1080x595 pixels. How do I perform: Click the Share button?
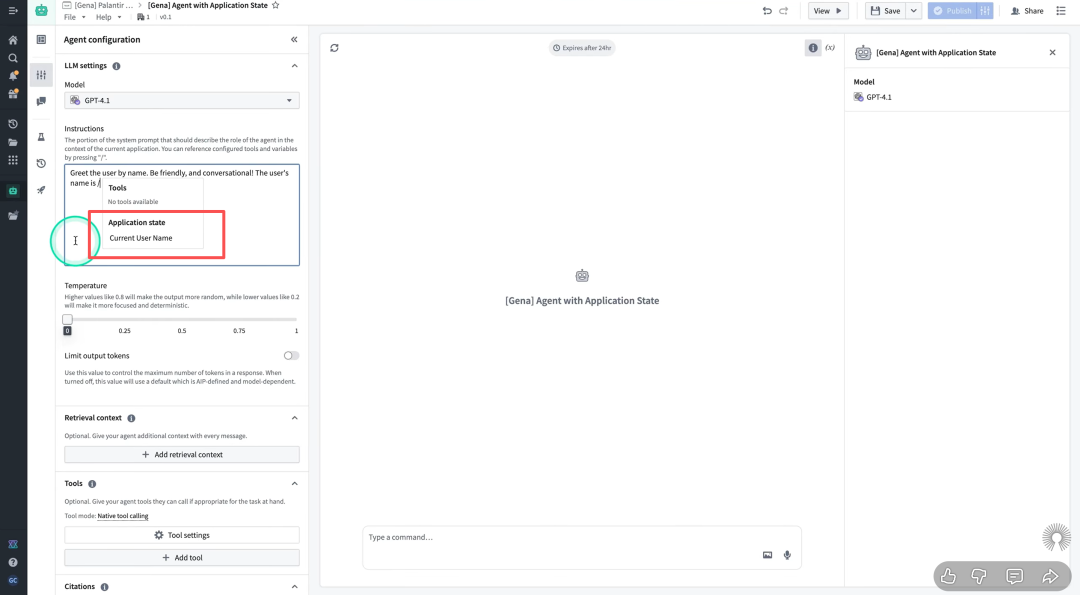click(1026, 11)
